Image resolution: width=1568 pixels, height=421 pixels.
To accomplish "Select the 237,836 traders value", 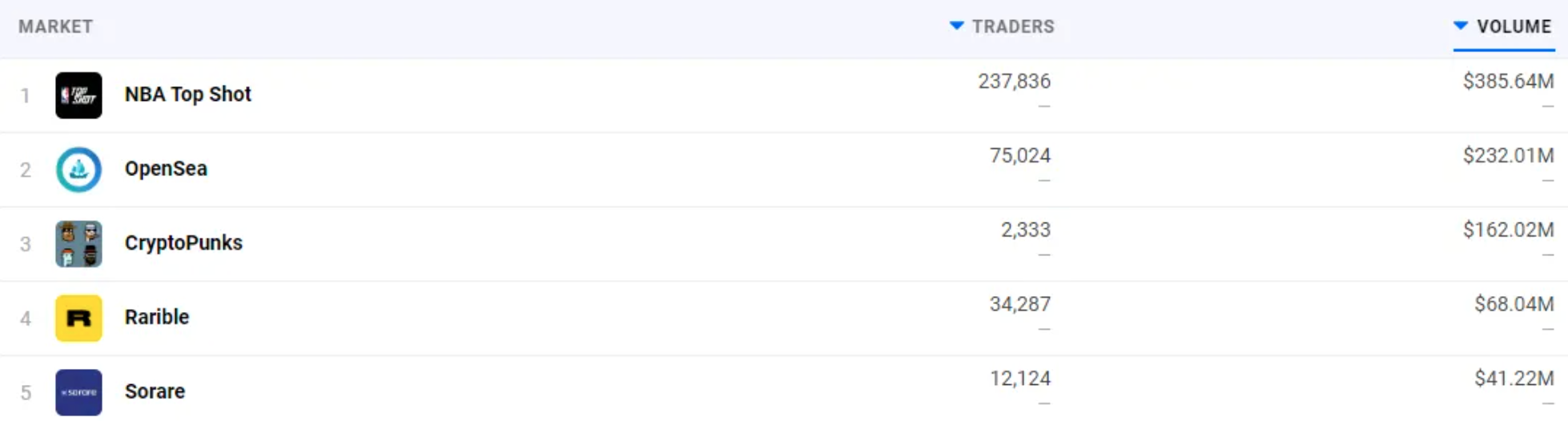I will pyautogui.click(x=1014, y=81).
